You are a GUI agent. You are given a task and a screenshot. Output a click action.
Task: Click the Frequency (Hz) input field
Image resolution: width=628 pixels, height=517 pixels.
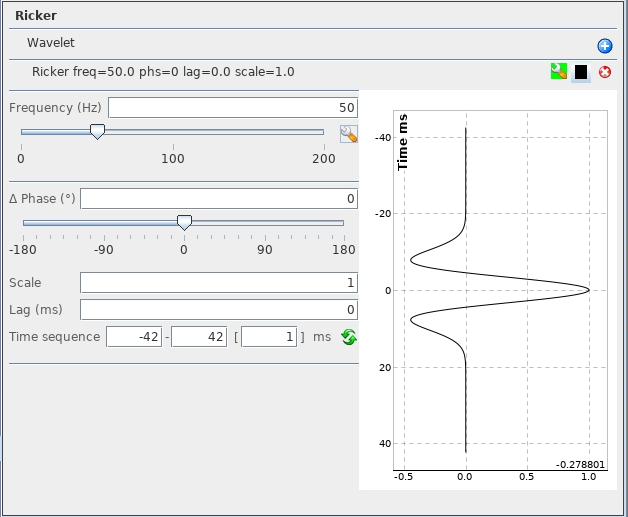[x=233, y=108]
